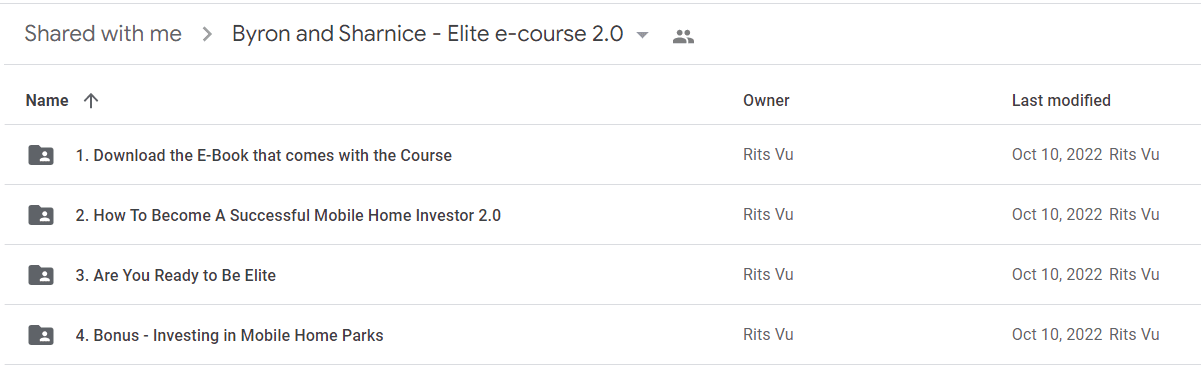1201x366 pixels.
Task: Click the folder icon for Are You Ready to Be Elite
Action: pyautogui.click(x=41, y=275)
